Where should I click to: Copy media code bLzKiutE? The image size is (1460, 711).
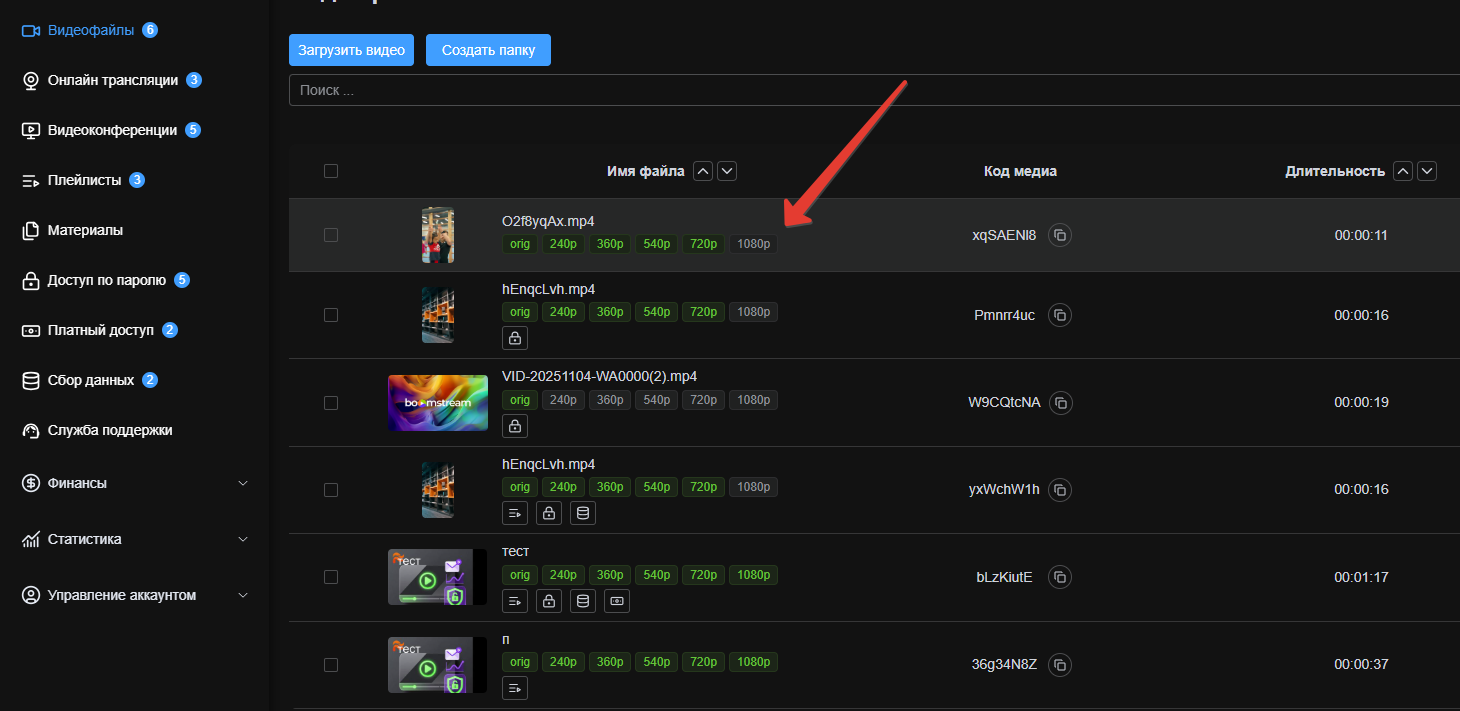tap(1060, 577)
